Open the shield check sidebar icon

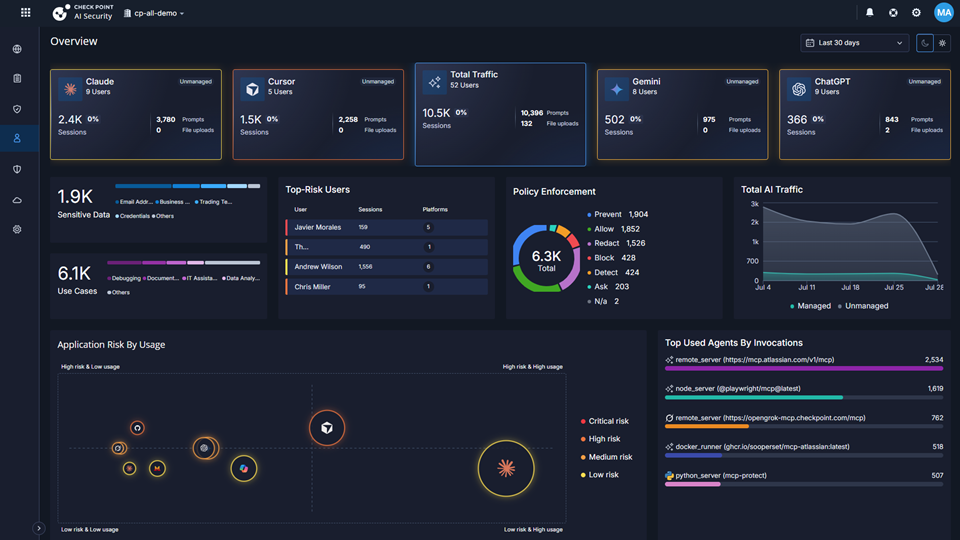pyautogui.click(x=17, y=109)
